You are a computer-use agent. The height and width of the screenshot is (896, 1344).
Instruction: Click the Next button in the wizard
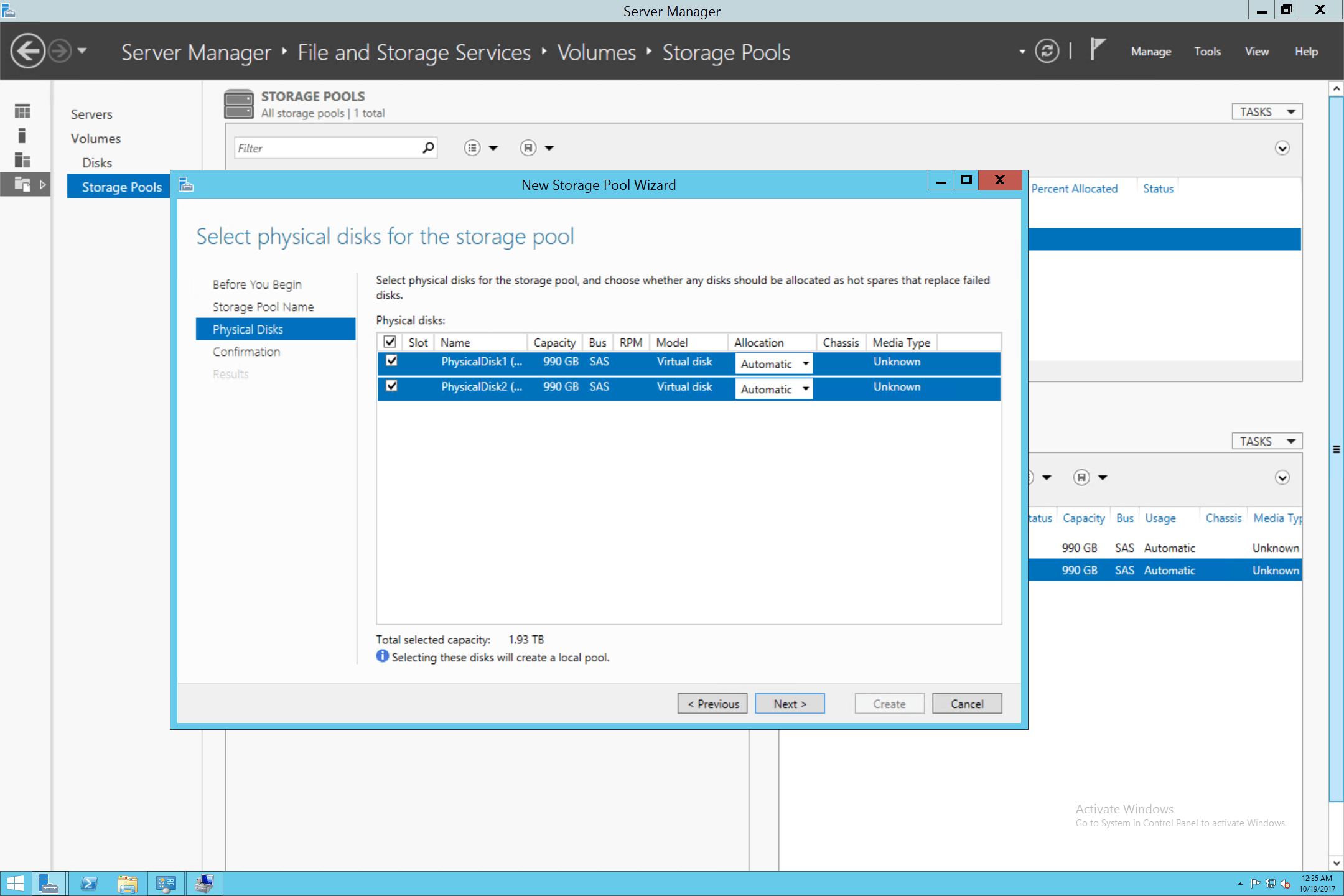[x=789, y=703]
